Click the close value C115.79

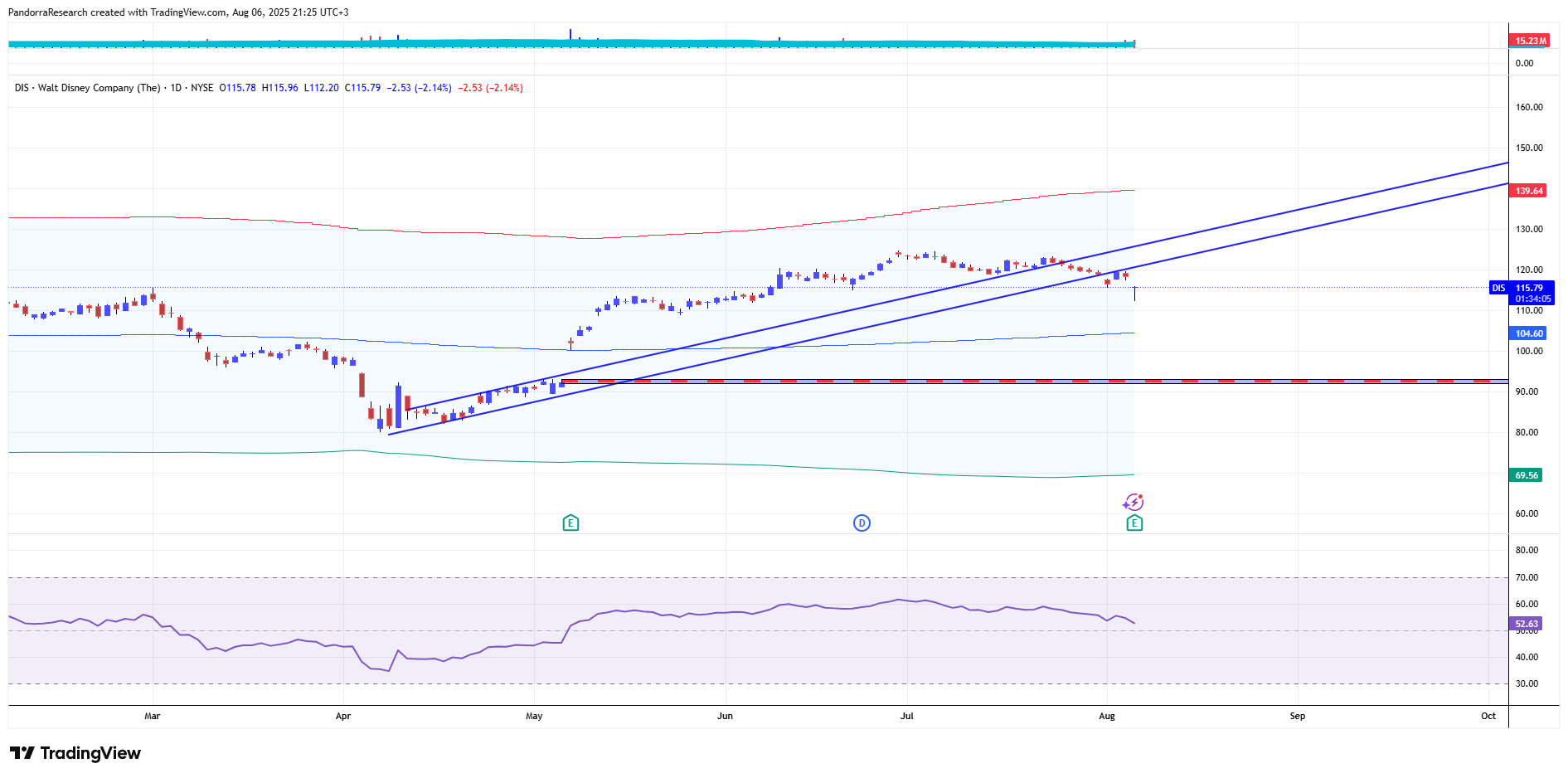point(362,88)
